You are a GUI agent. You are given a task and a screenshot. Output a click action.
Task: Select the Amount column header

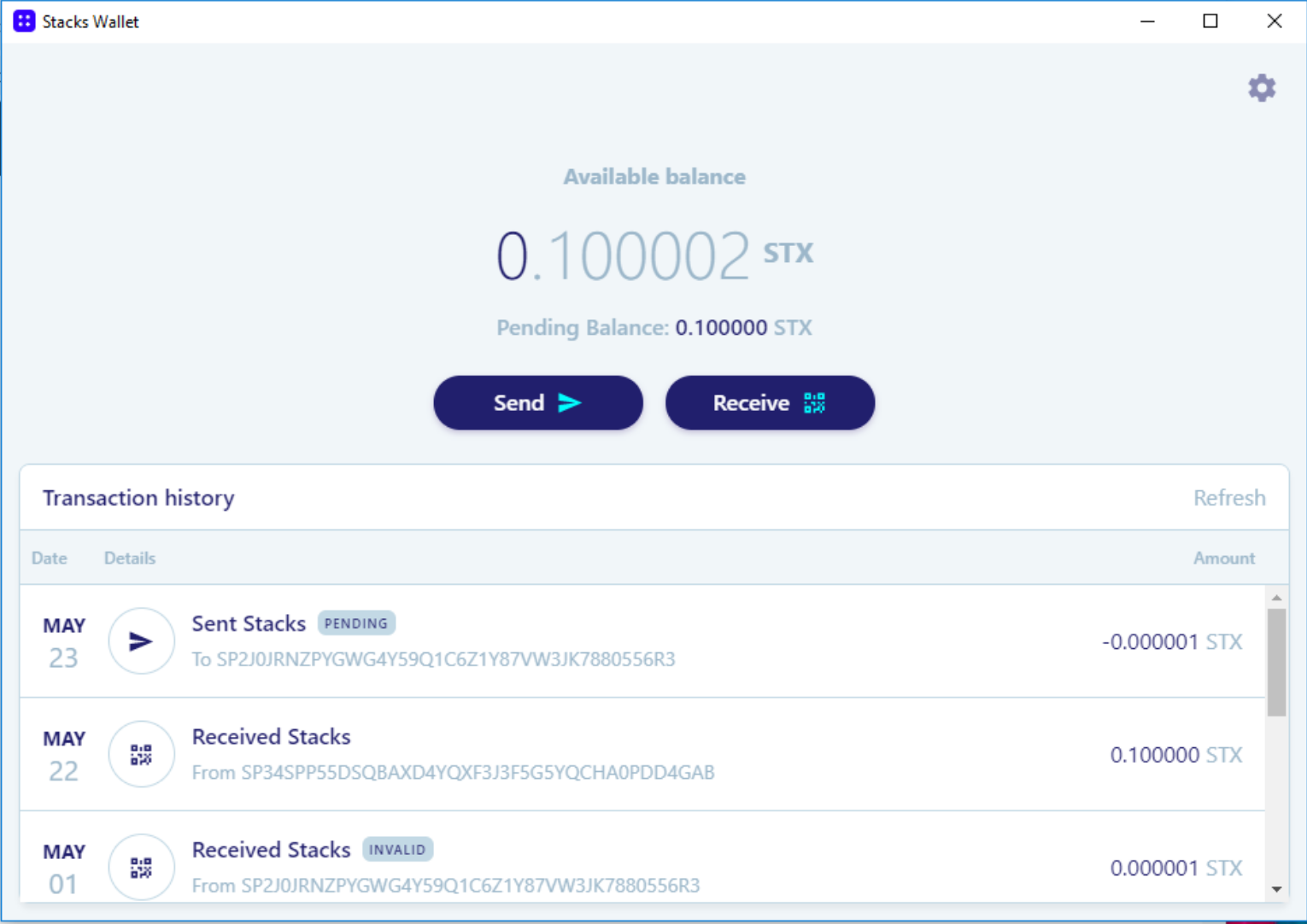[1224, 558]
